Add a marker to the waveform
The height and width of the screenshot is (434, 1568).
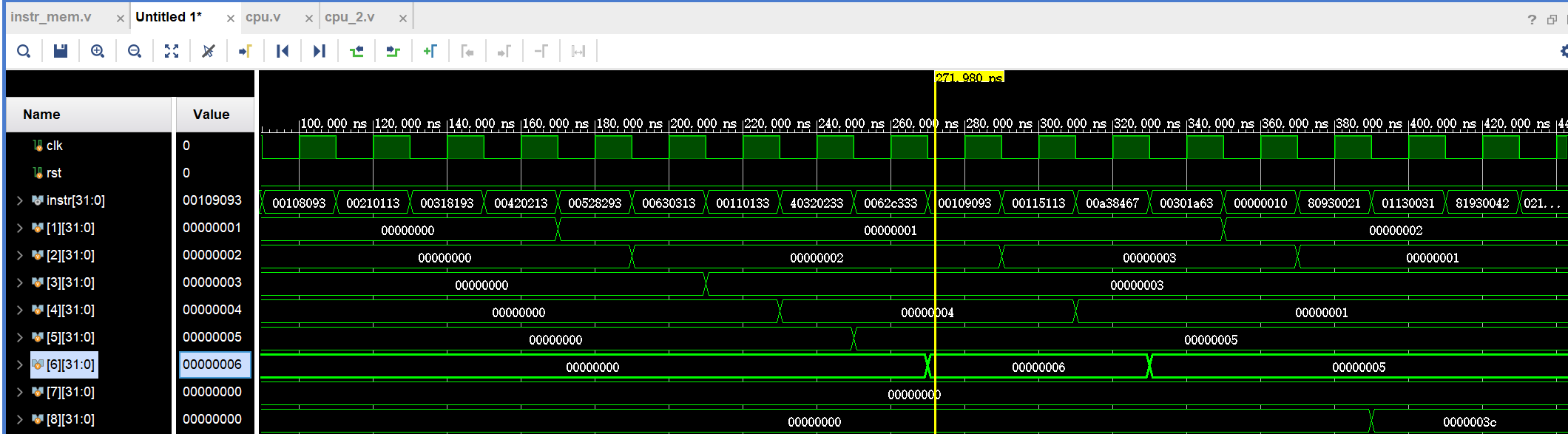click(430, 51)
